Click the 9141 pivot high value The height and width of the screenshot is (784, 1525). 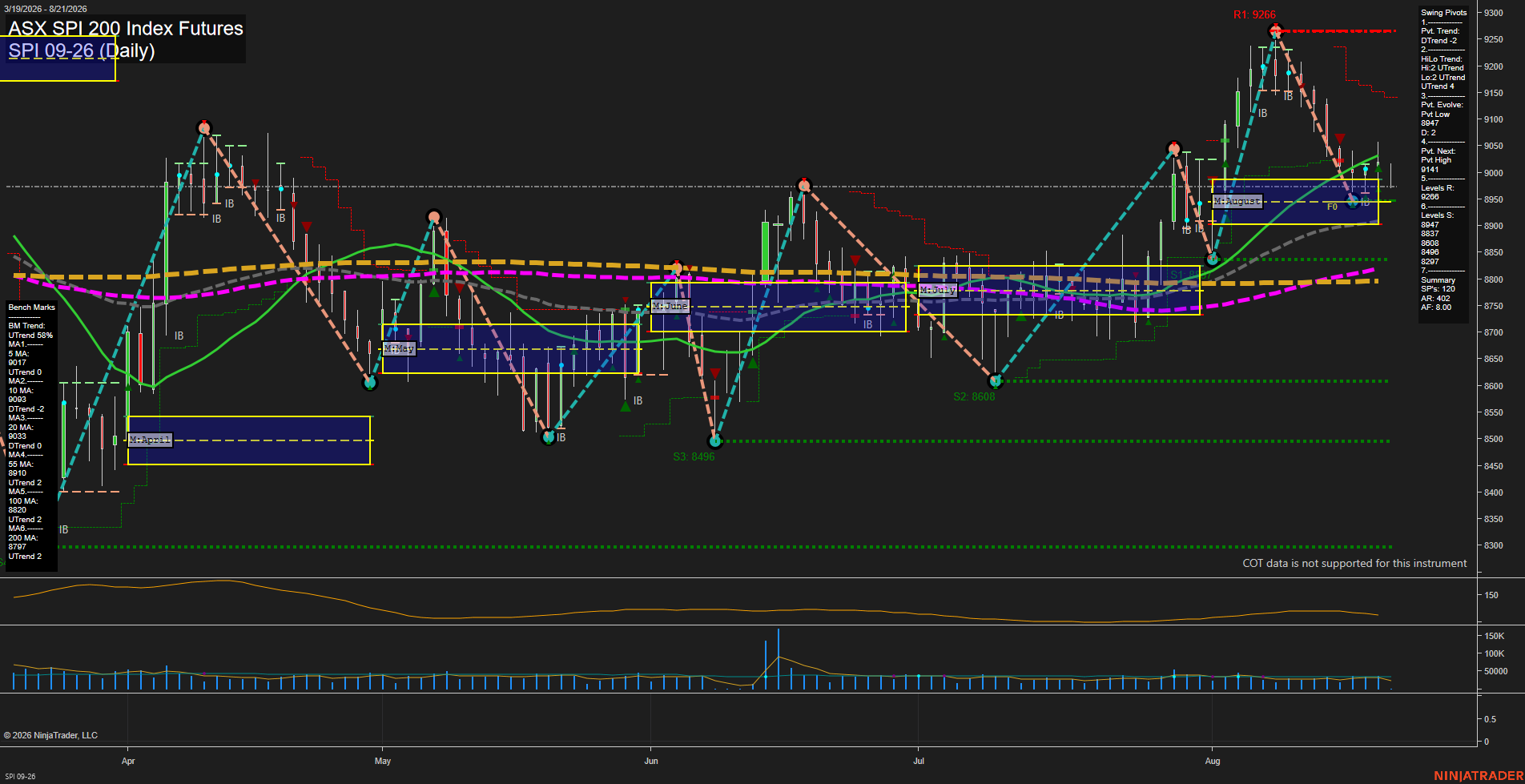[x=1430, y=170]
